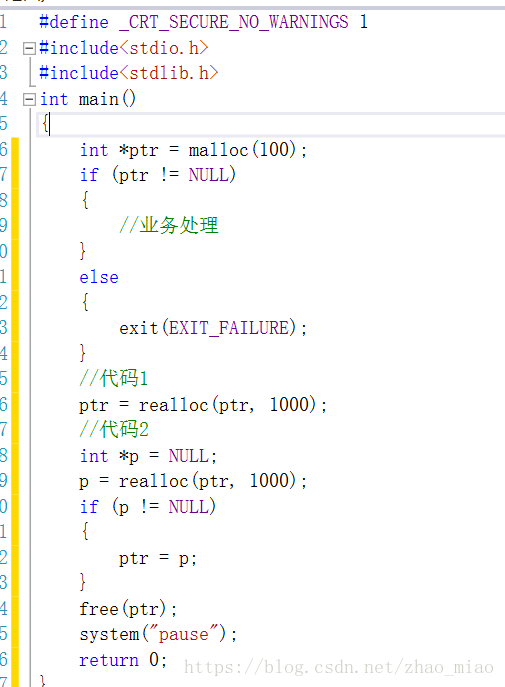Image resolution: width=505 pixels, height=687 pixels.
Task: Click the ptr = p; assignment
Action: coord(158,558)
